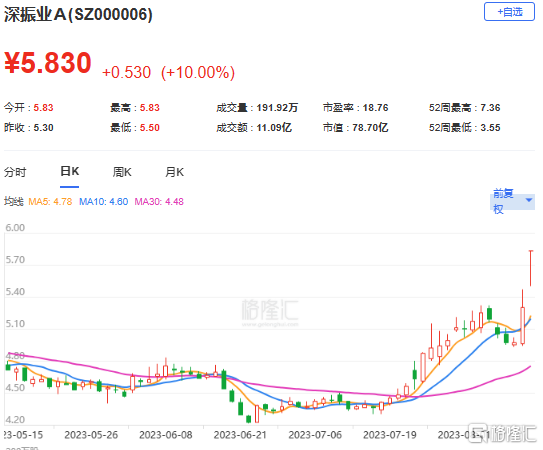Screen dimensions: 543x450
Task: Click the 4.20 price axis label
Action: (15, 420)
